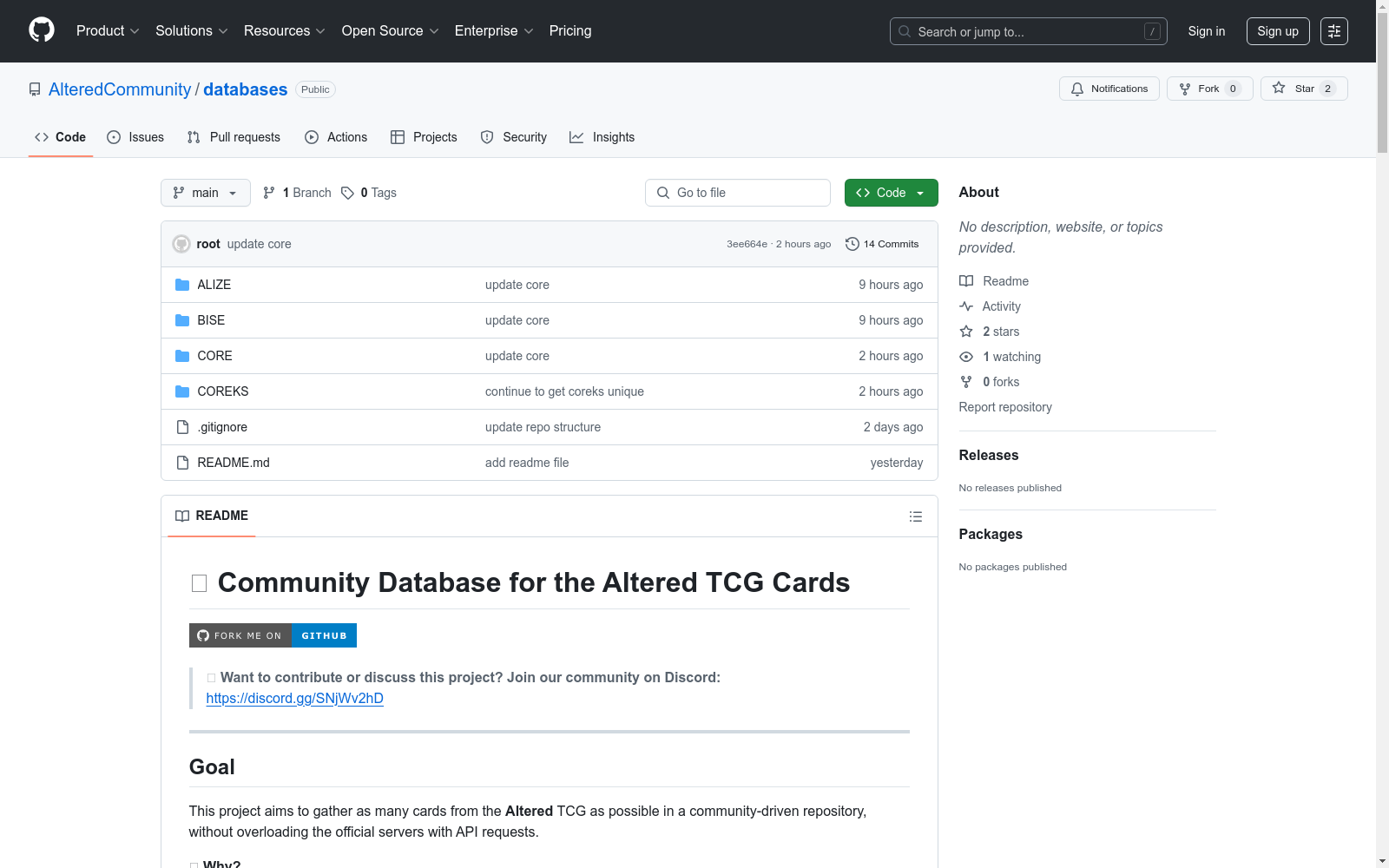This screenshot has width=1389, height=868.
Task: Click the bell icon for Notifications
Action: coord(1077,89)
